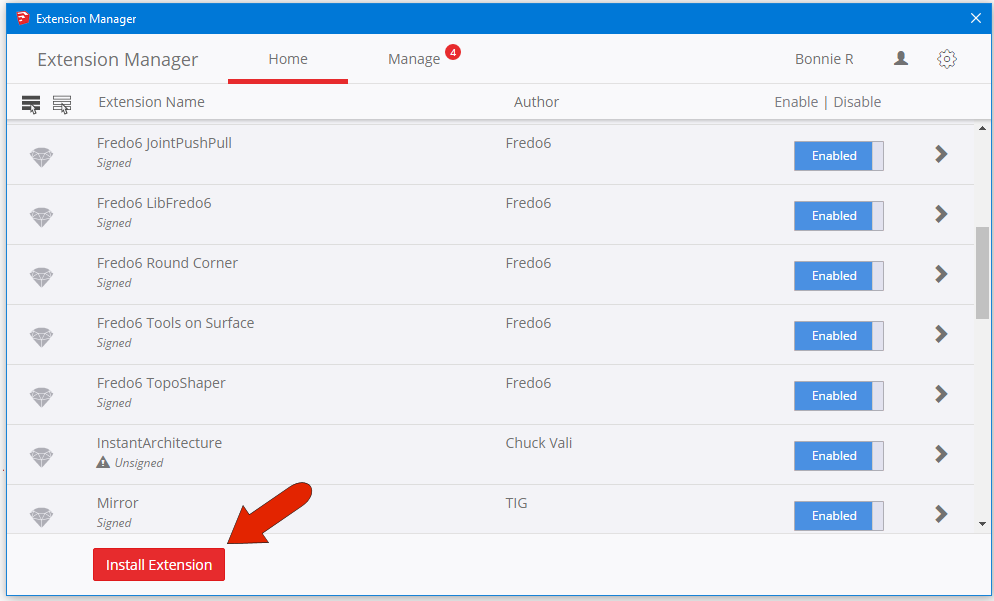The height and width of the screenshot is (601, 994).
Task: Select gem icon for Fredo6 TopoShaper
Action: click(42, 396)
